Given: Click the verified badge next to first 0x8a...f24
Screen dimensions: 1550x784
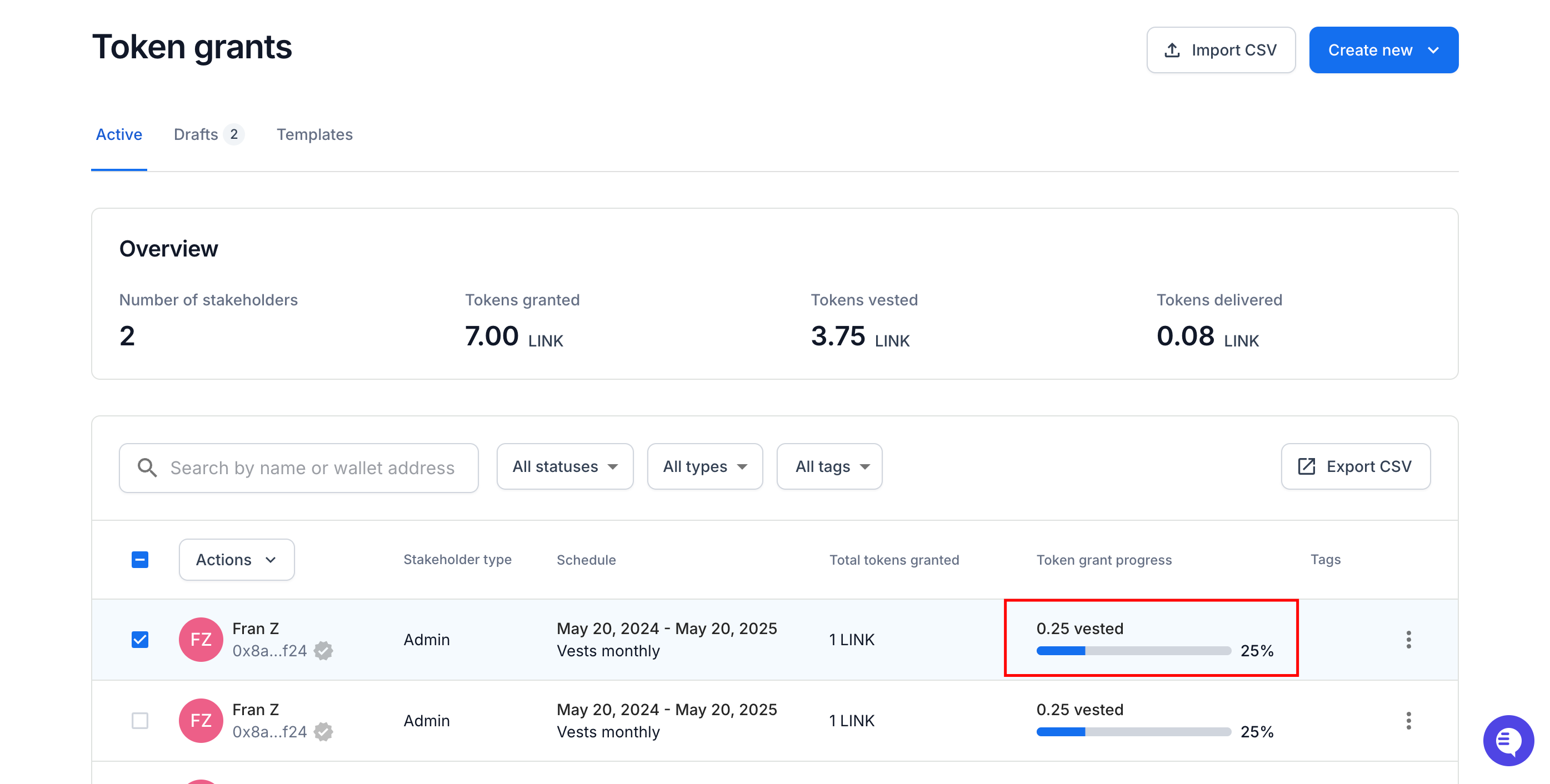Looking at the screenshot, I should 324,651.
